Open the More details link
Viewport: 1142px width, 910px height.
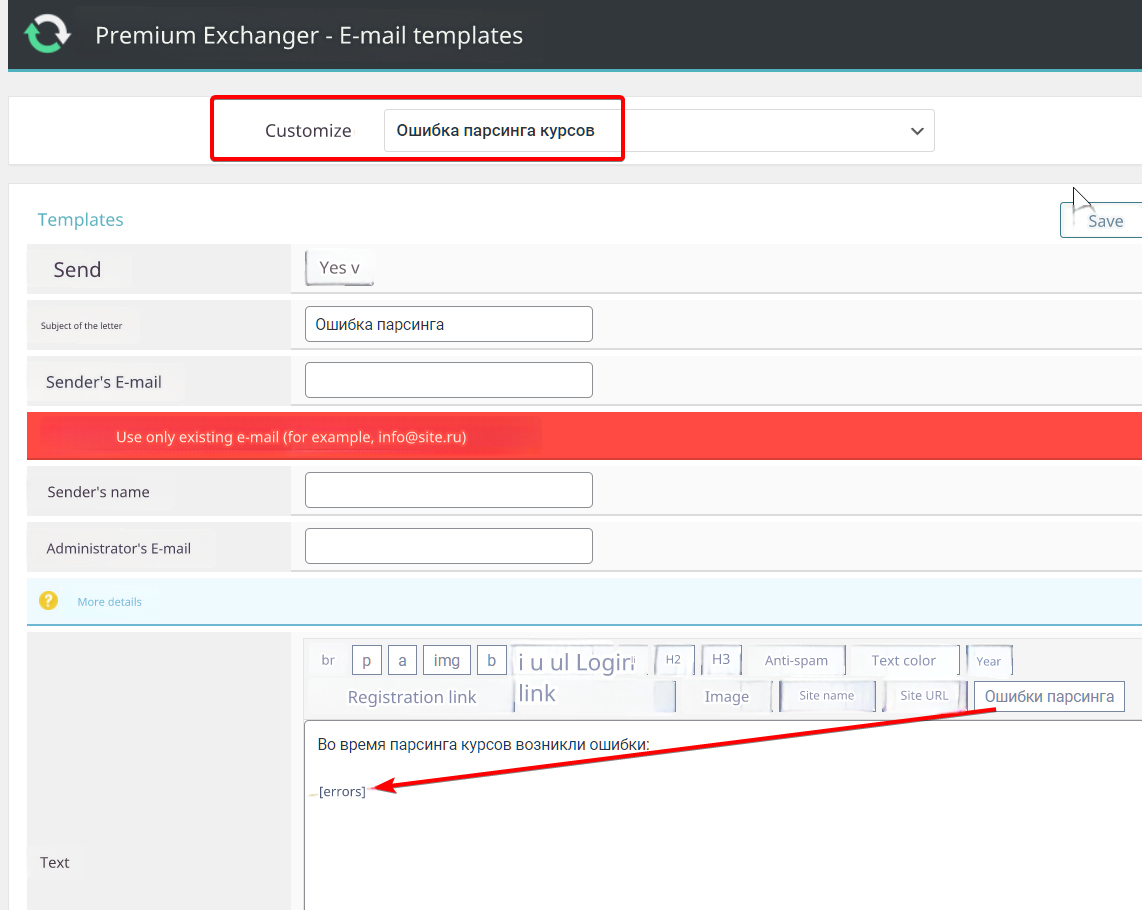[109, 602]
